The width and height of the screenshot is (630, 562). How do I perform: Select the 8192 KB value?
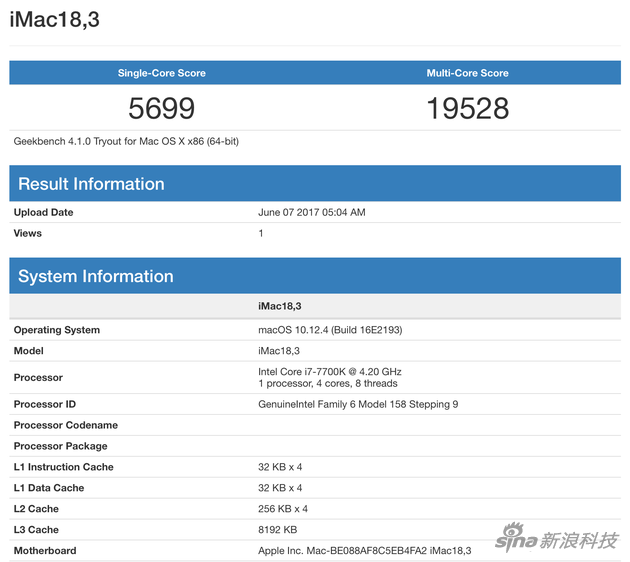[278, 529]
